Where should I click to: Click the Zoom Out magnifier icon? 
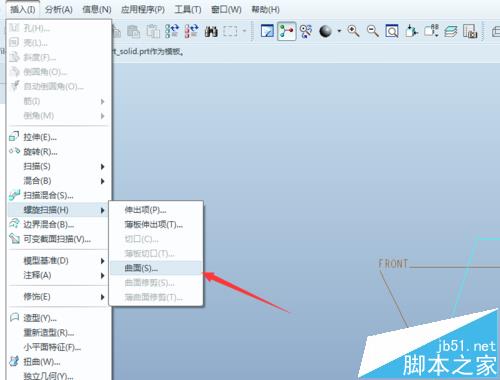pos(373,31)
